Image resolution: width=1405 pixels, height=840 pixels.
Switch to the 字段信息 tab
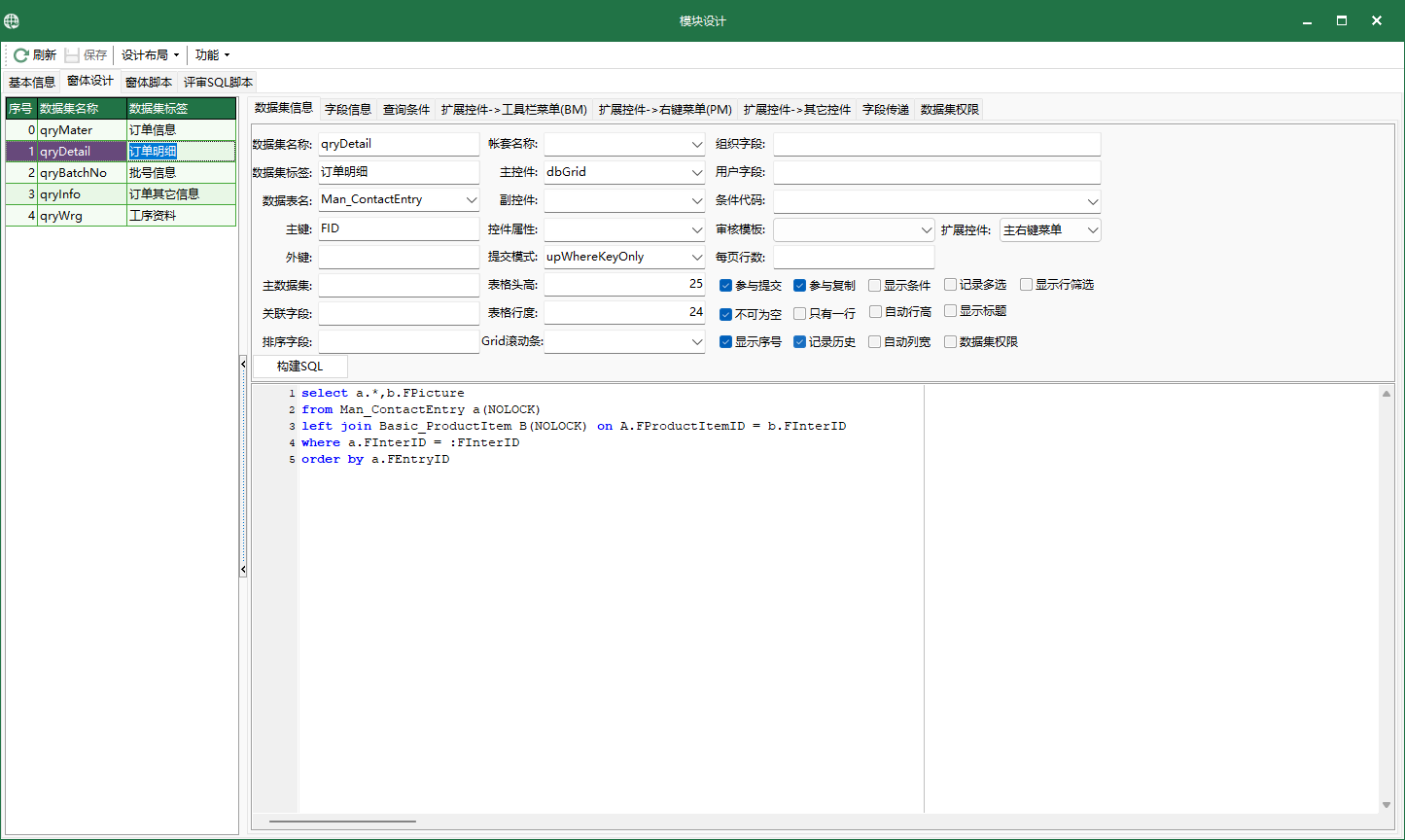tap(348, 110)
